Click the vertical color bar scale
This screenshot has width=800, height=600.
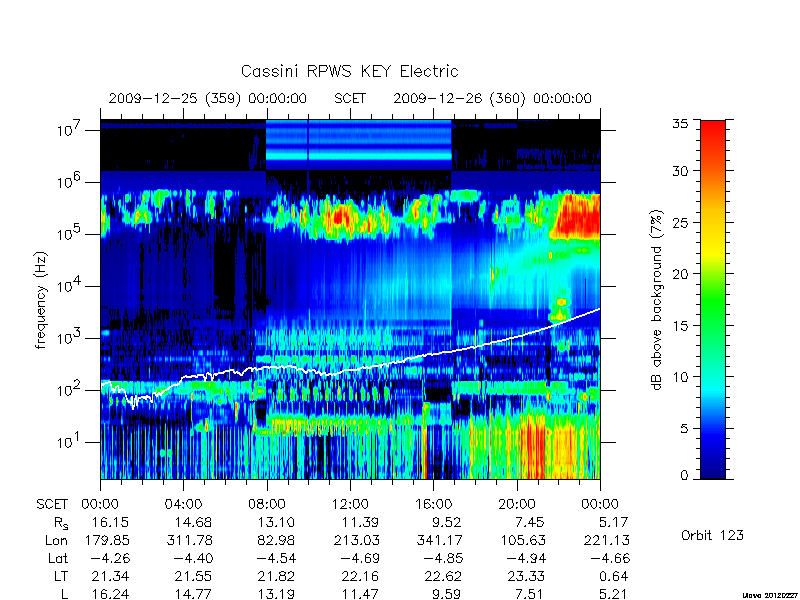coord(713,299)
